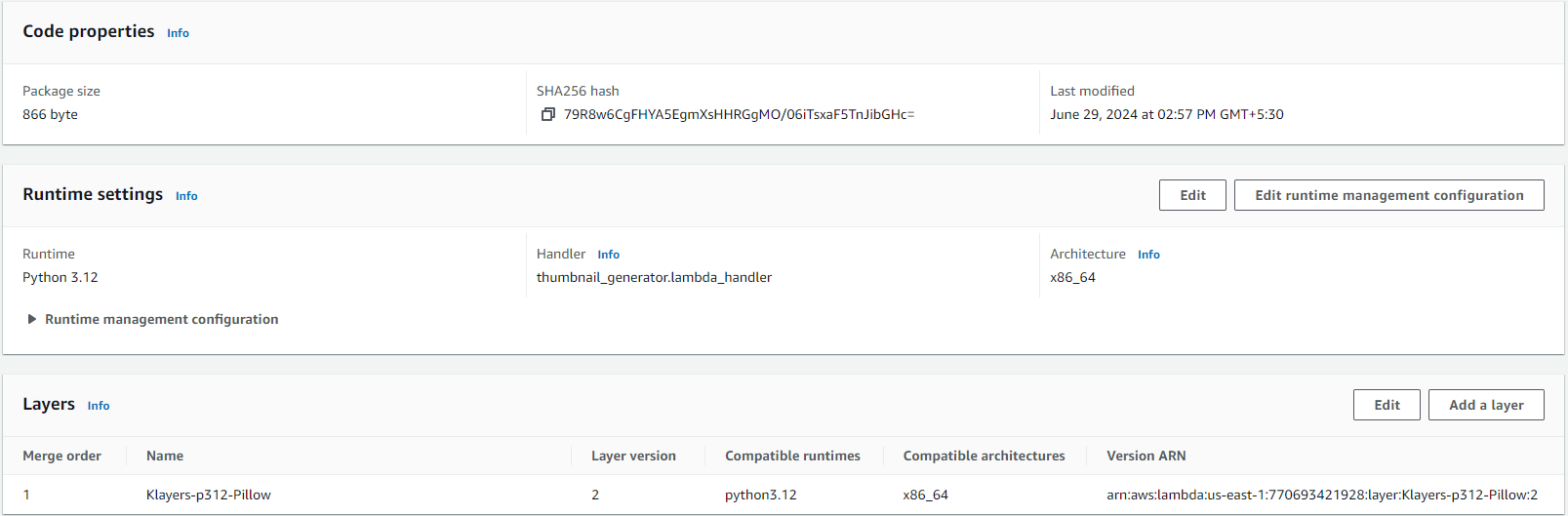Open Info link beside Runtime settings
Image resolution: width=1568 pixels, height=516 pixels.
(x=186, y=196)
